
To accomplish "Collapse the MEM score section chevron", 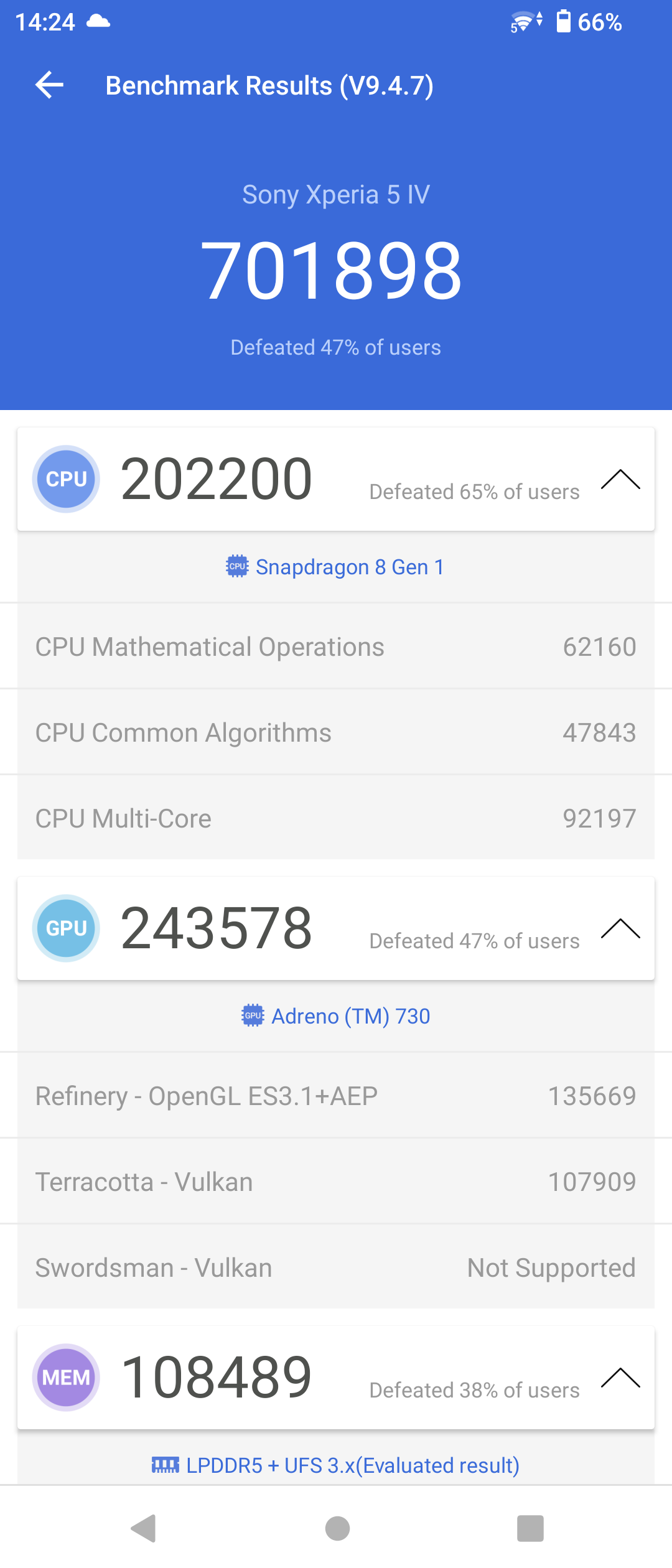I will point(620,1378).
